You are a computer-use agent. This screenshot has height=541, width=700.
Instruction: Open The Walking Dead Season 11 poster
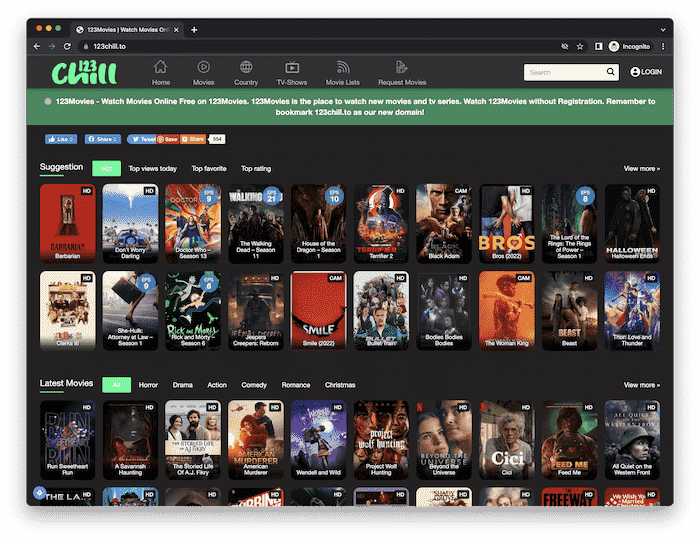[256, 224]
